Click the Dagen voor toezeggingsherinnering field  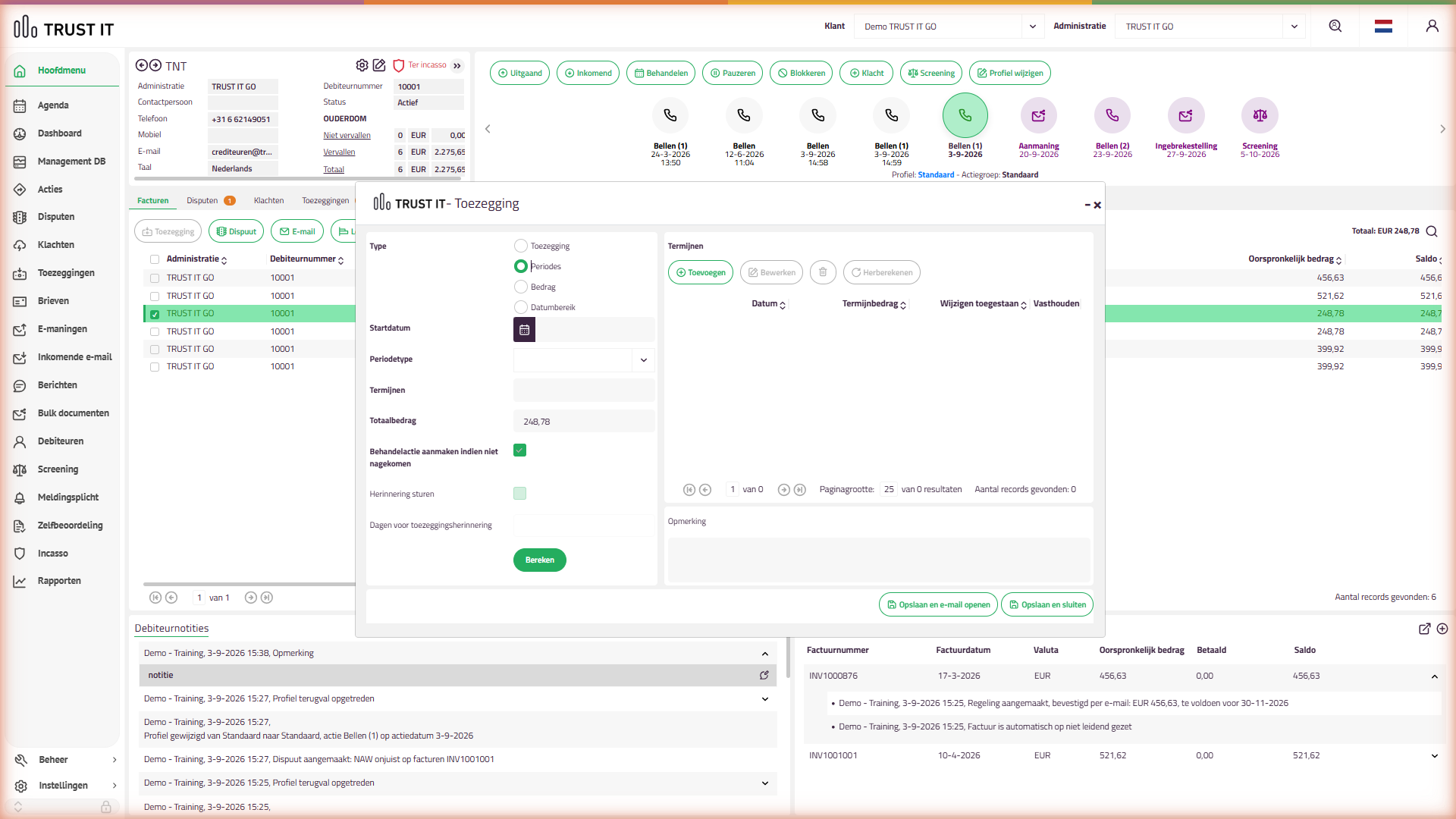pyautogui.click(x=584, y=526)
